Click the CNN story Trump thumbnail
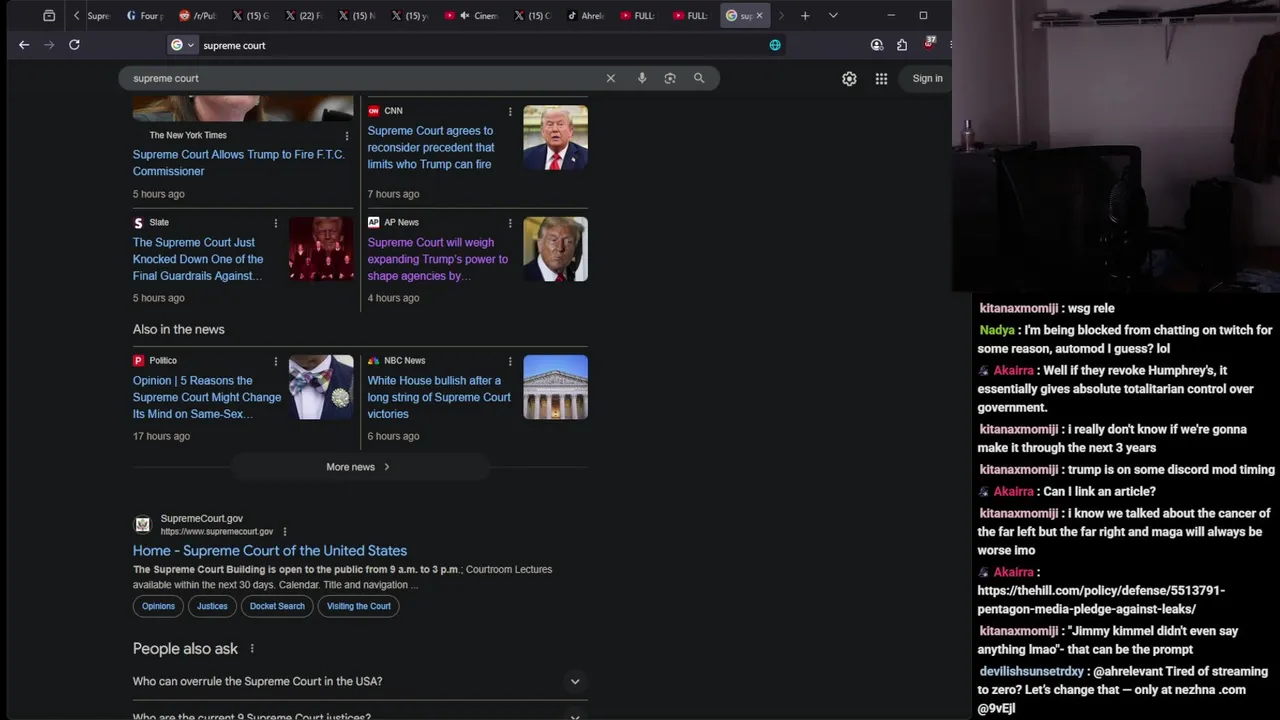1280x720 pixels. 555,138
